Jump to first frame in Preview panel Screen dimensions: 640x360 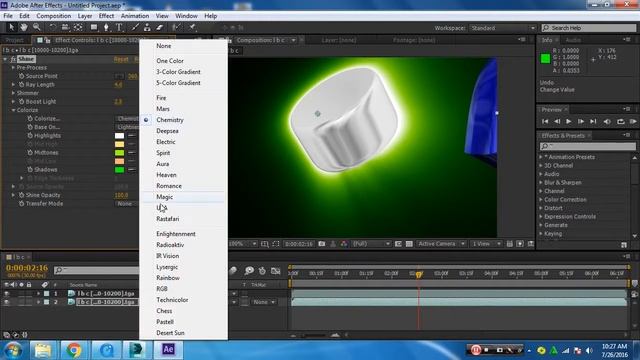click(545, 122)
